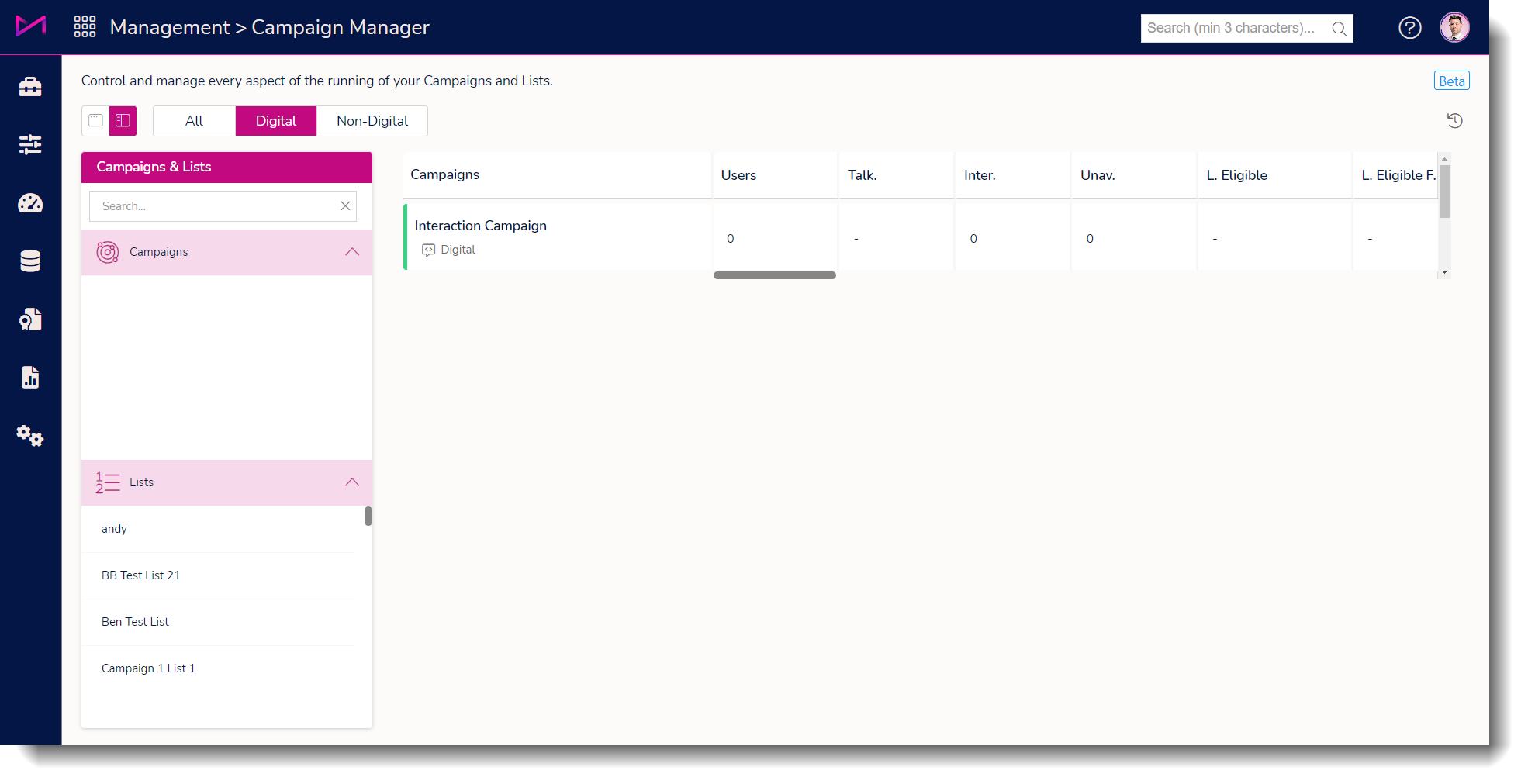Collapse the Campaigns section chevron
The image size is (1528, 784).
(352, 251)
